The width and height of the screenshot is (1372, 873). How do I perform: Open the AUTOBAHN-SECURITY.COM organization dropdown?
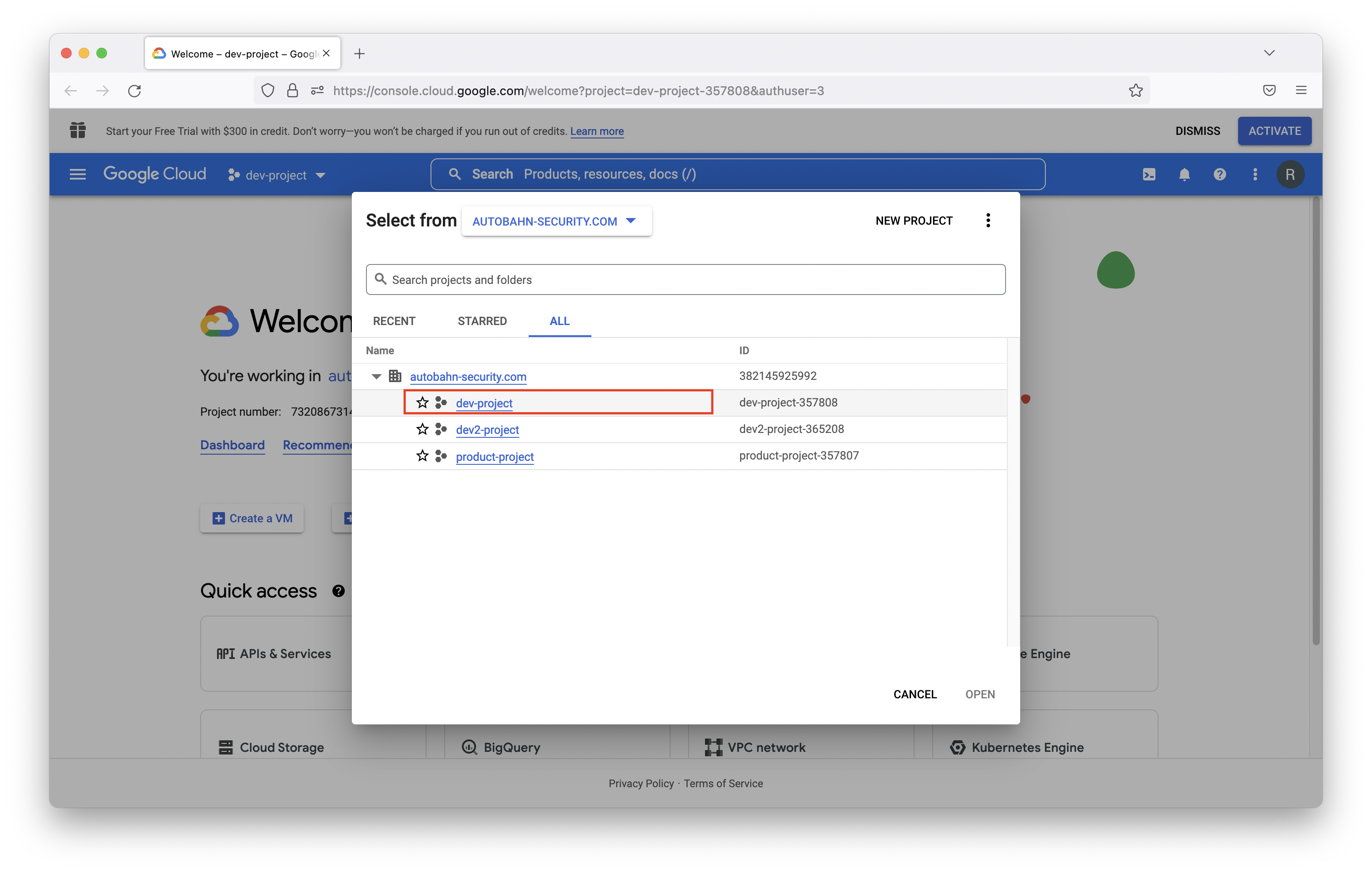[x=556, y=221]
